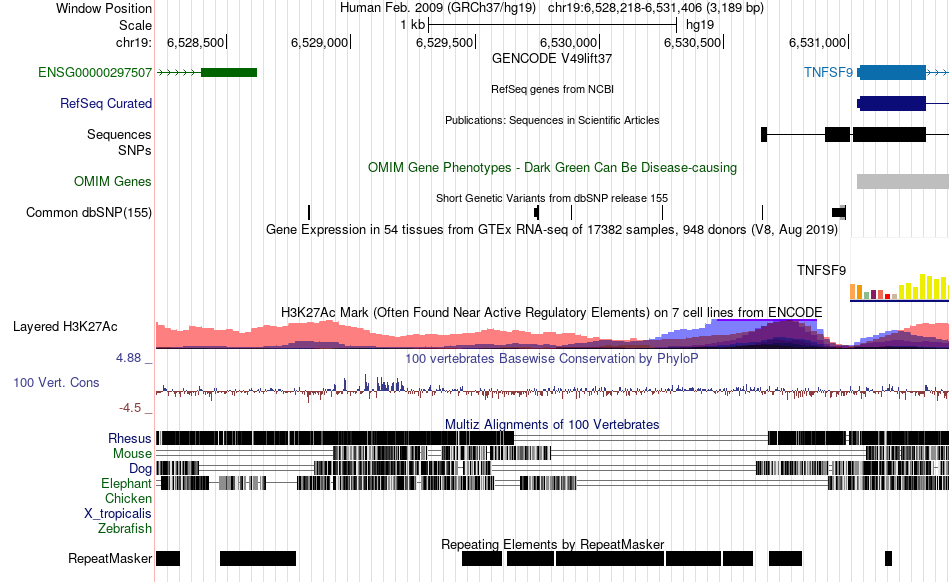The height and width of the screenshot is (582, 950).
Task: Click the 6,531,000 ruler position
Action: pyautogui.click(x=817, y=42)
